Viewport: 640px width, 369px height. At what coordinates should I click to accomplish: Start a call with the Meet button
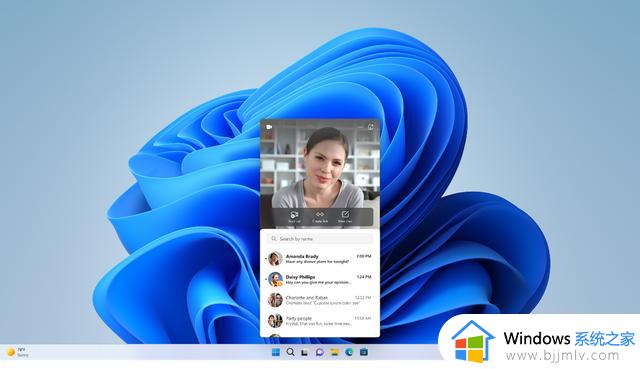[294, 217]
